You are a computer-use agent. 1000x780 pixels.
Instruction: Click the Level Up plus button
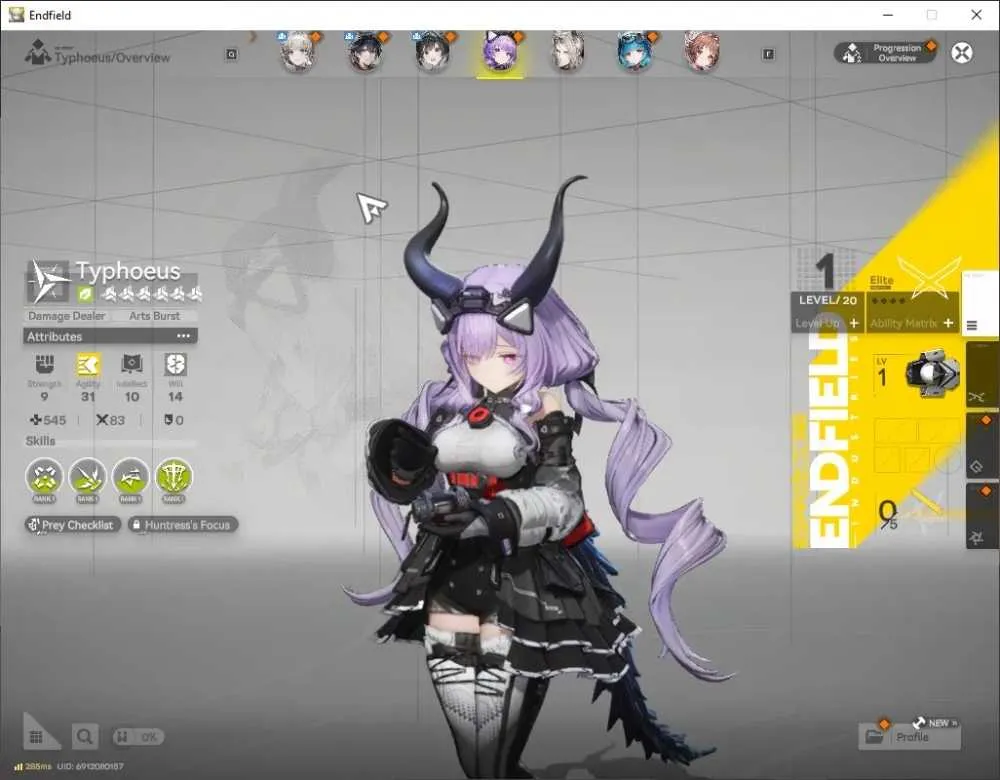point(854,323)
